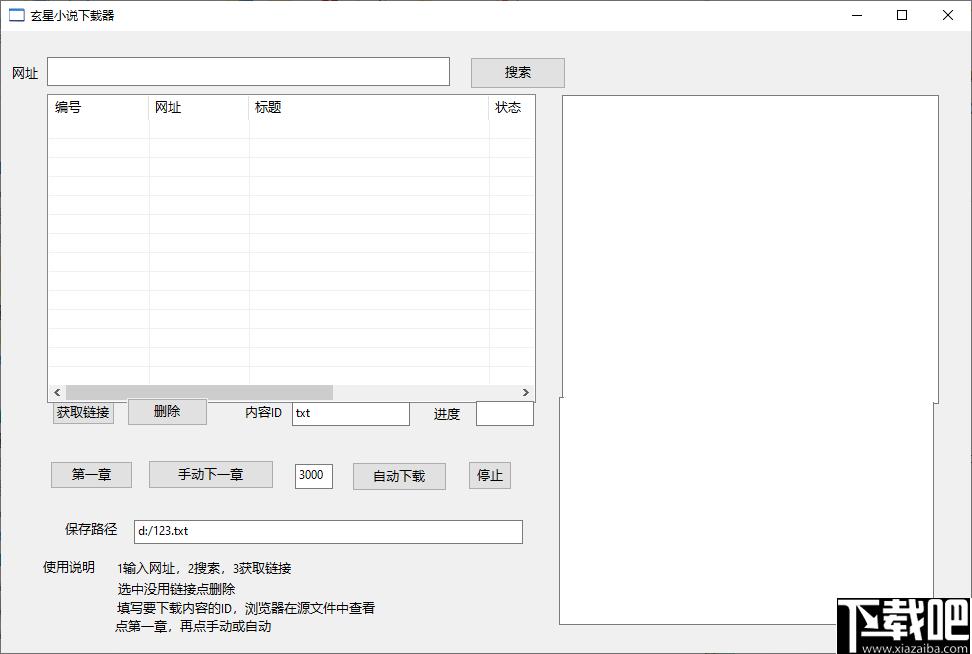This screenshot has width=972, height=654.
Task: Click the horizontal scrollbar thumb
Action: 200,392
